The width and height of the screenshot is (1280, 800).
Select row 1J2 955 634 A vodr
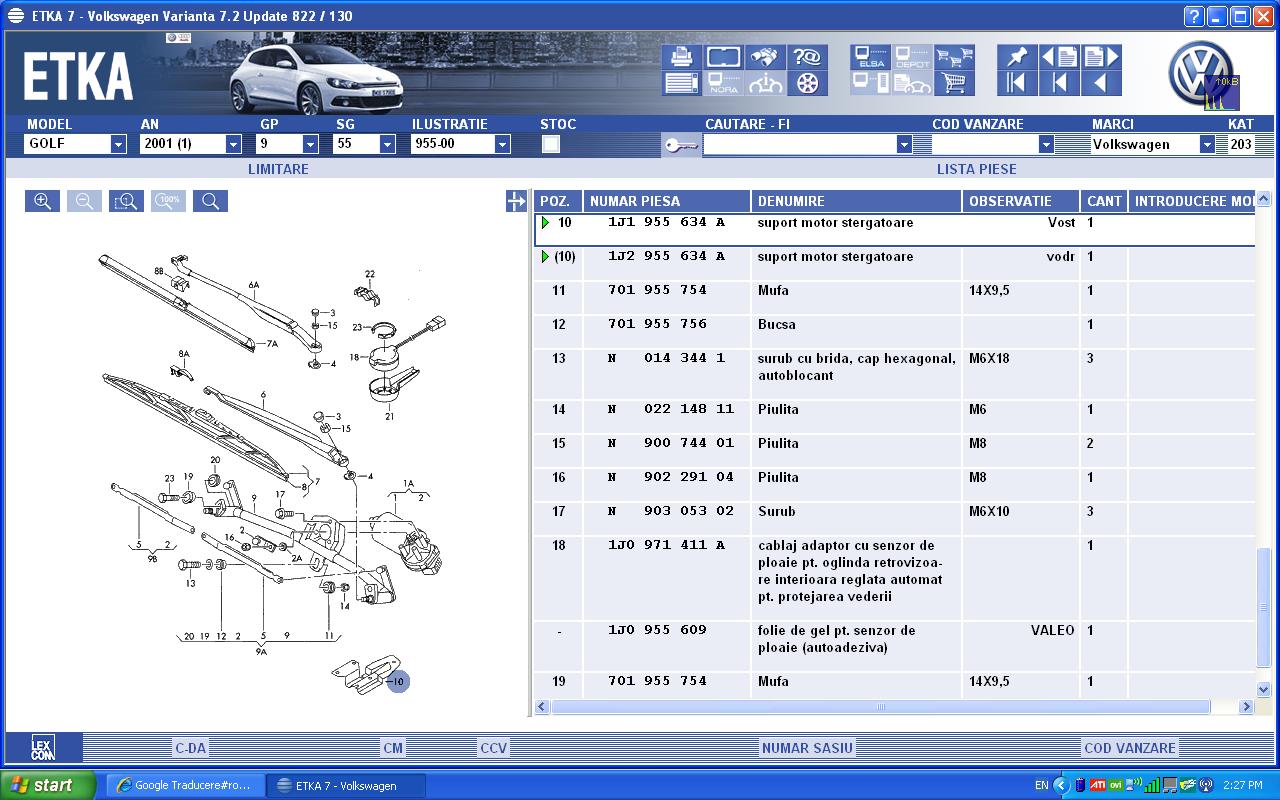tap(895, 264)
